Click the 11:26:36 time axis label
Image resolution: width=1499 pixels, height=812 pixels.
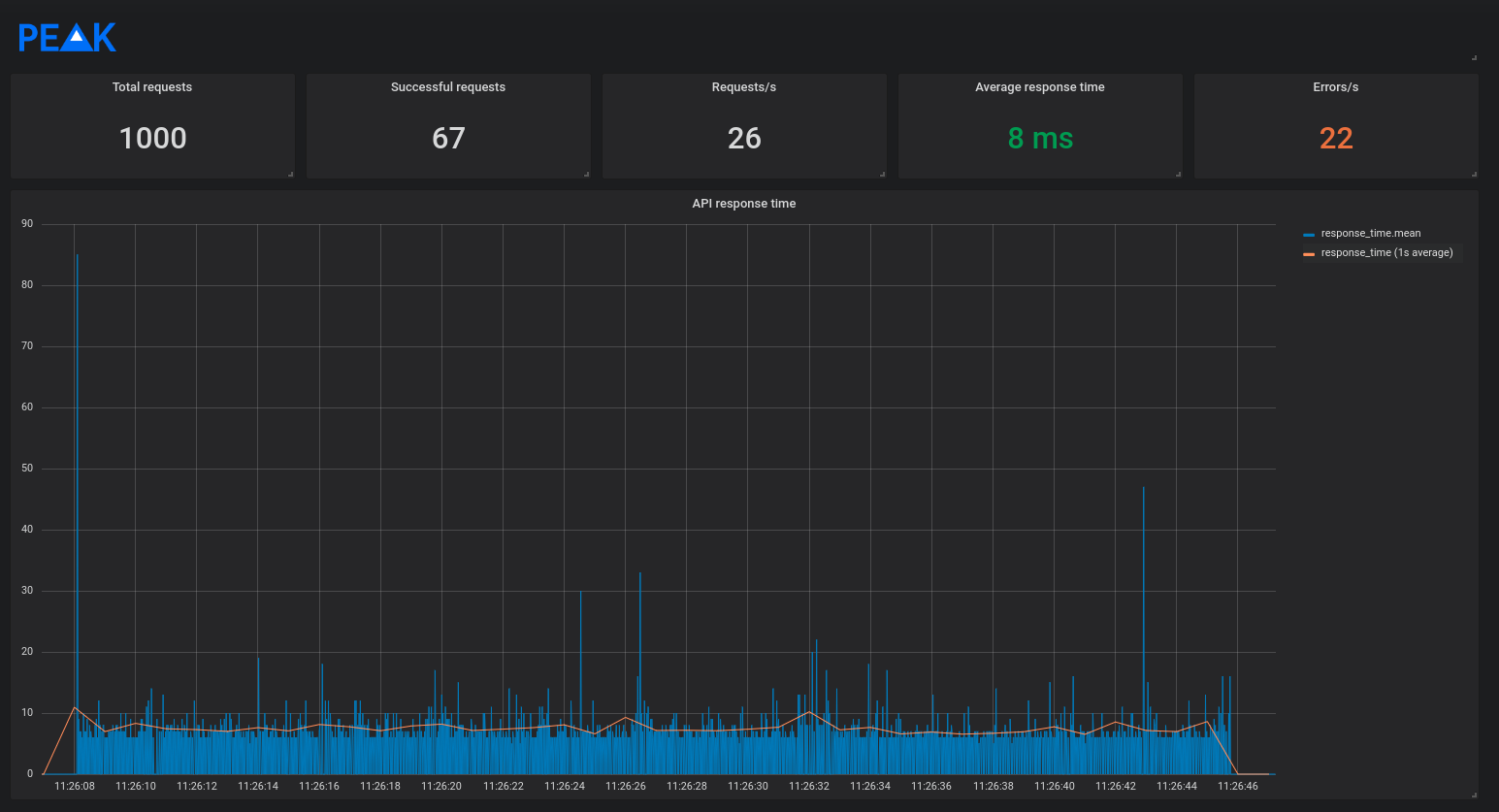[x=931, y=787]
